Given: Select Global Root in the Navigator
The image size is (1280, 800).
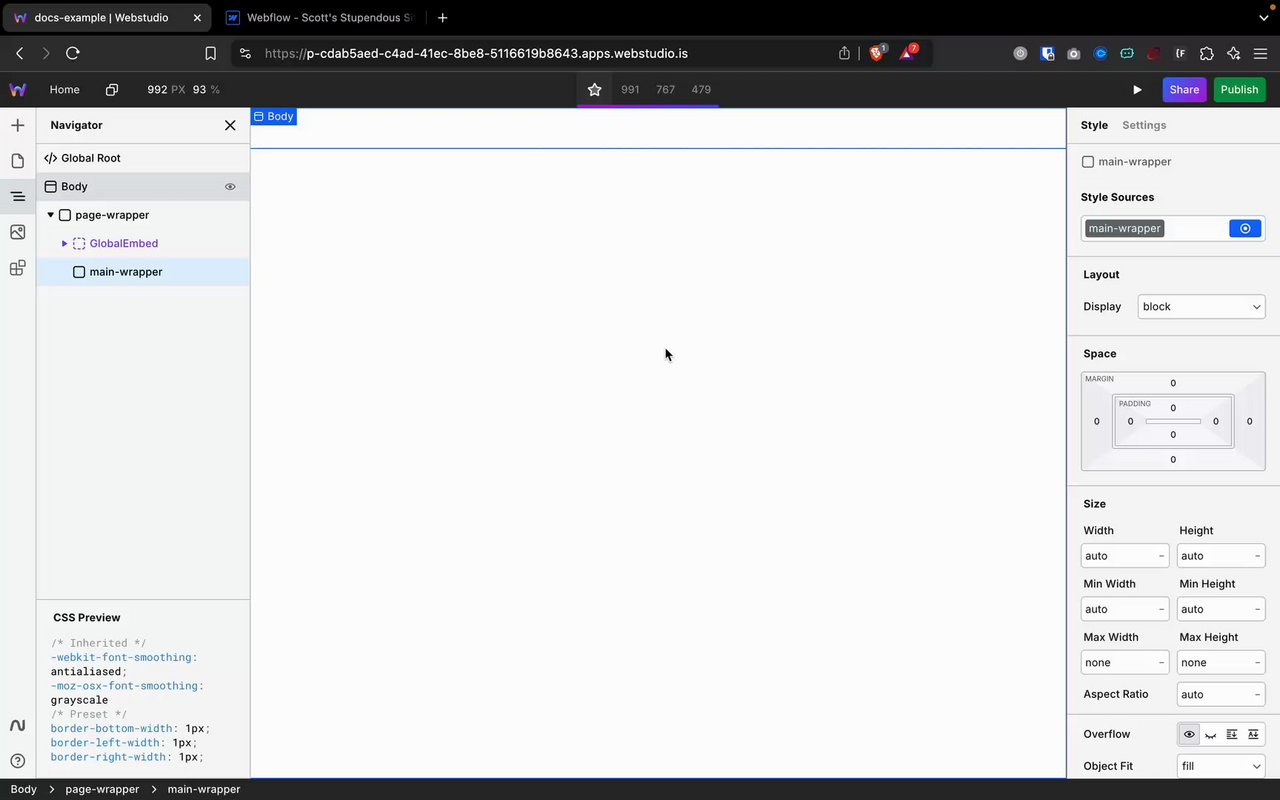Looking at the screenshot, I should (x=143, y=158).
